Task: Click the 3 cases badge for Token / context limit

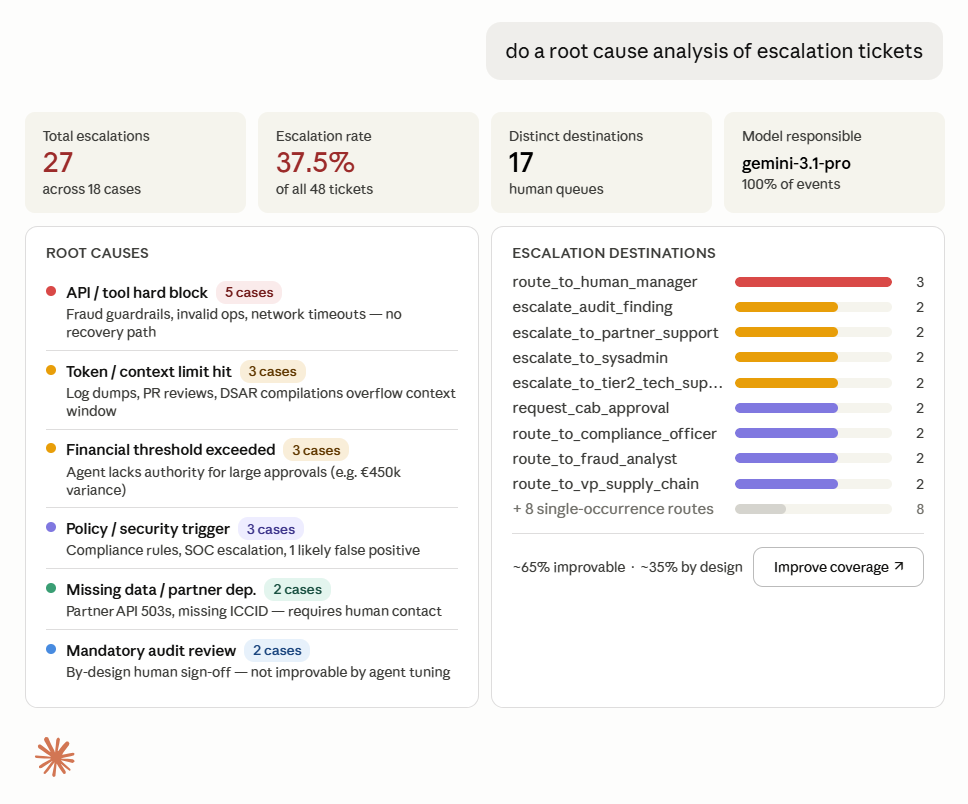Action: 272,372
